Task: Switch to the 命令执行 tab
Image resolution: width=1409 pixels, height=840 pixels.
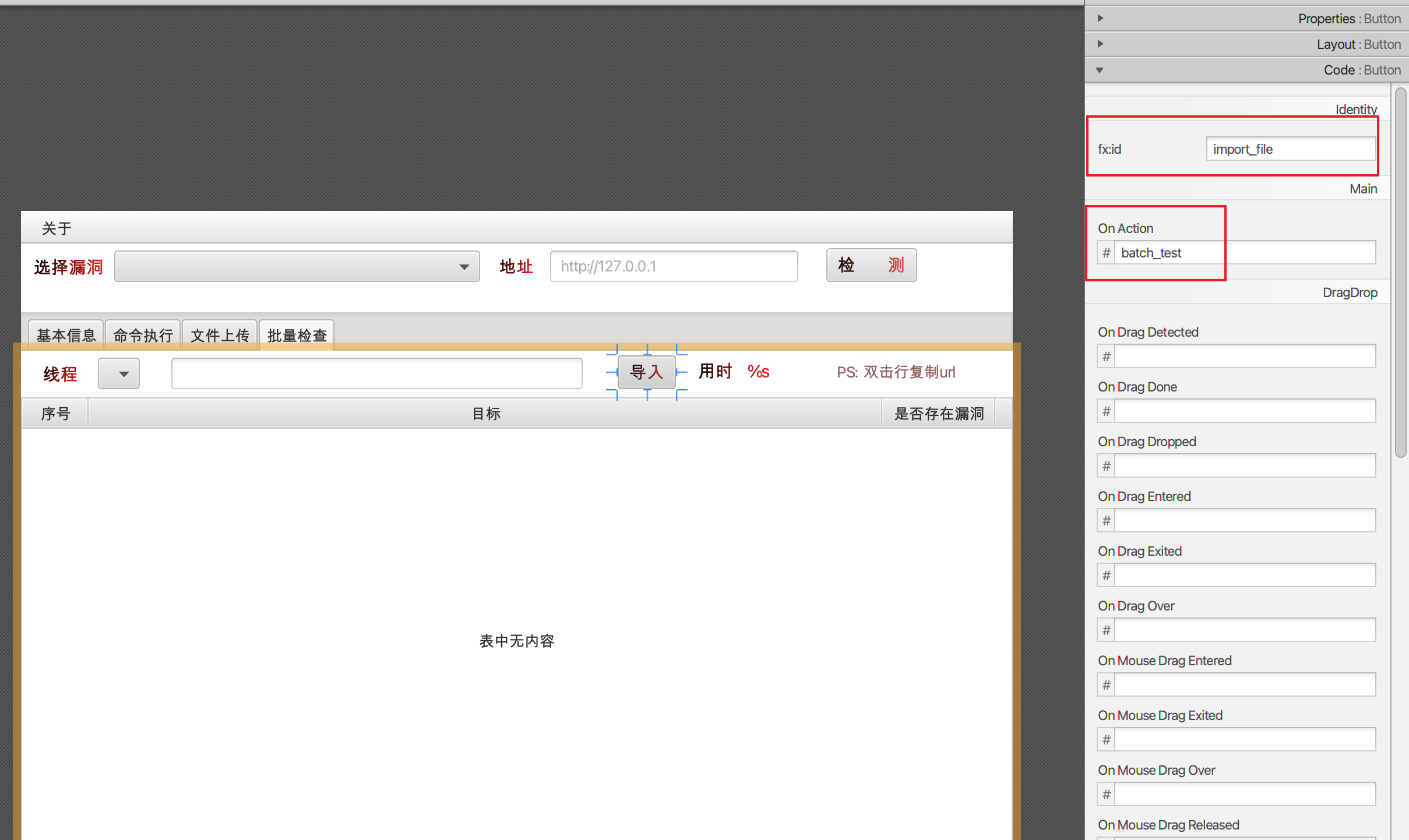Action: click(143, 335)
